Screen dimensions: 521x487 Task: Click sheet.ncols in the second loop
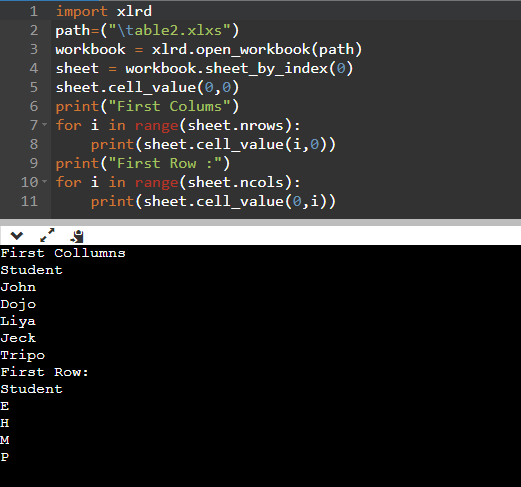(235, 183)
